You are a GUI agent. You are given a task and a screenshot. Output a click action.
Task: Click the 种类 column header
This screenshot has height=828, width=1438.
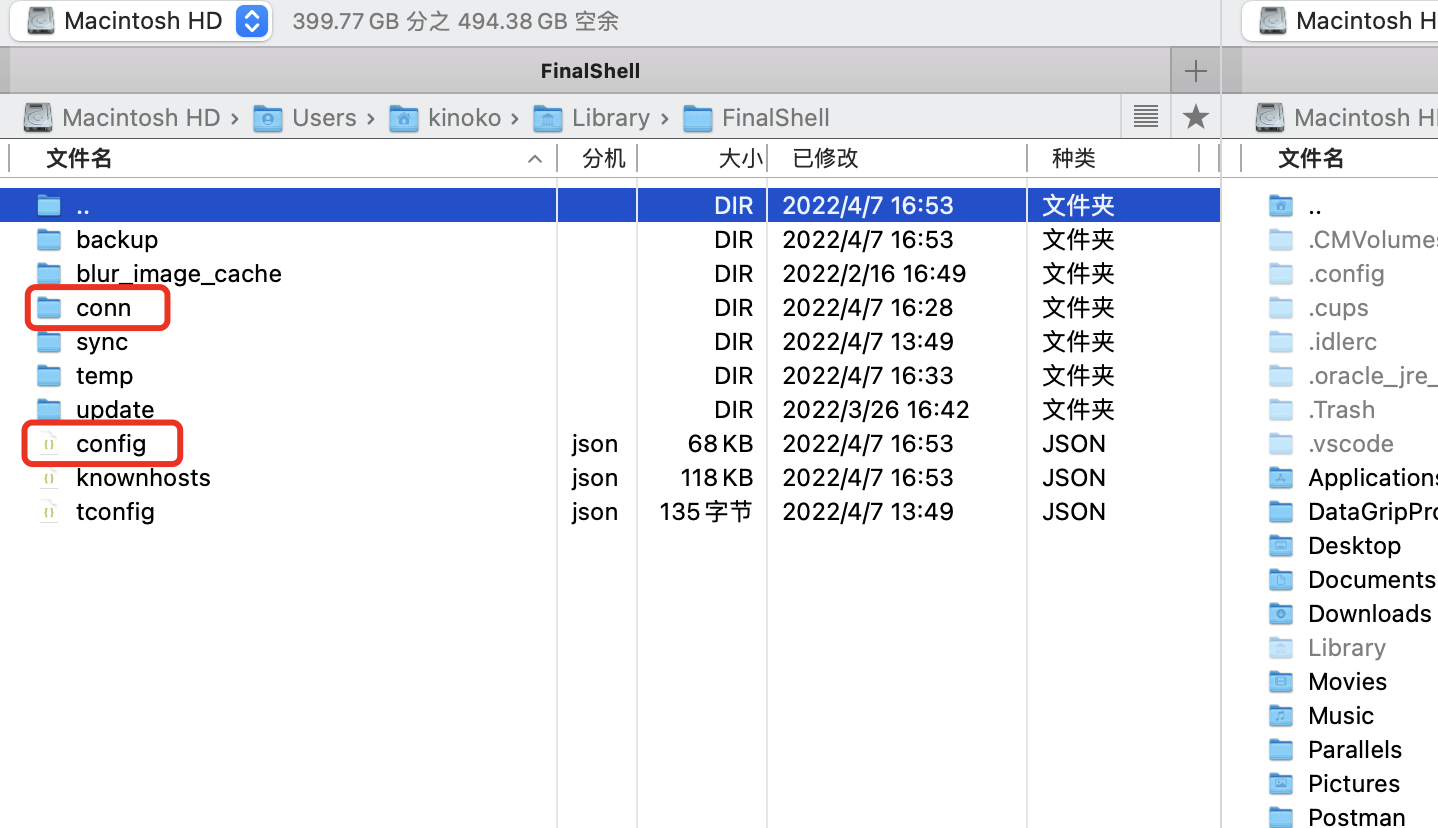(1073, 158)
